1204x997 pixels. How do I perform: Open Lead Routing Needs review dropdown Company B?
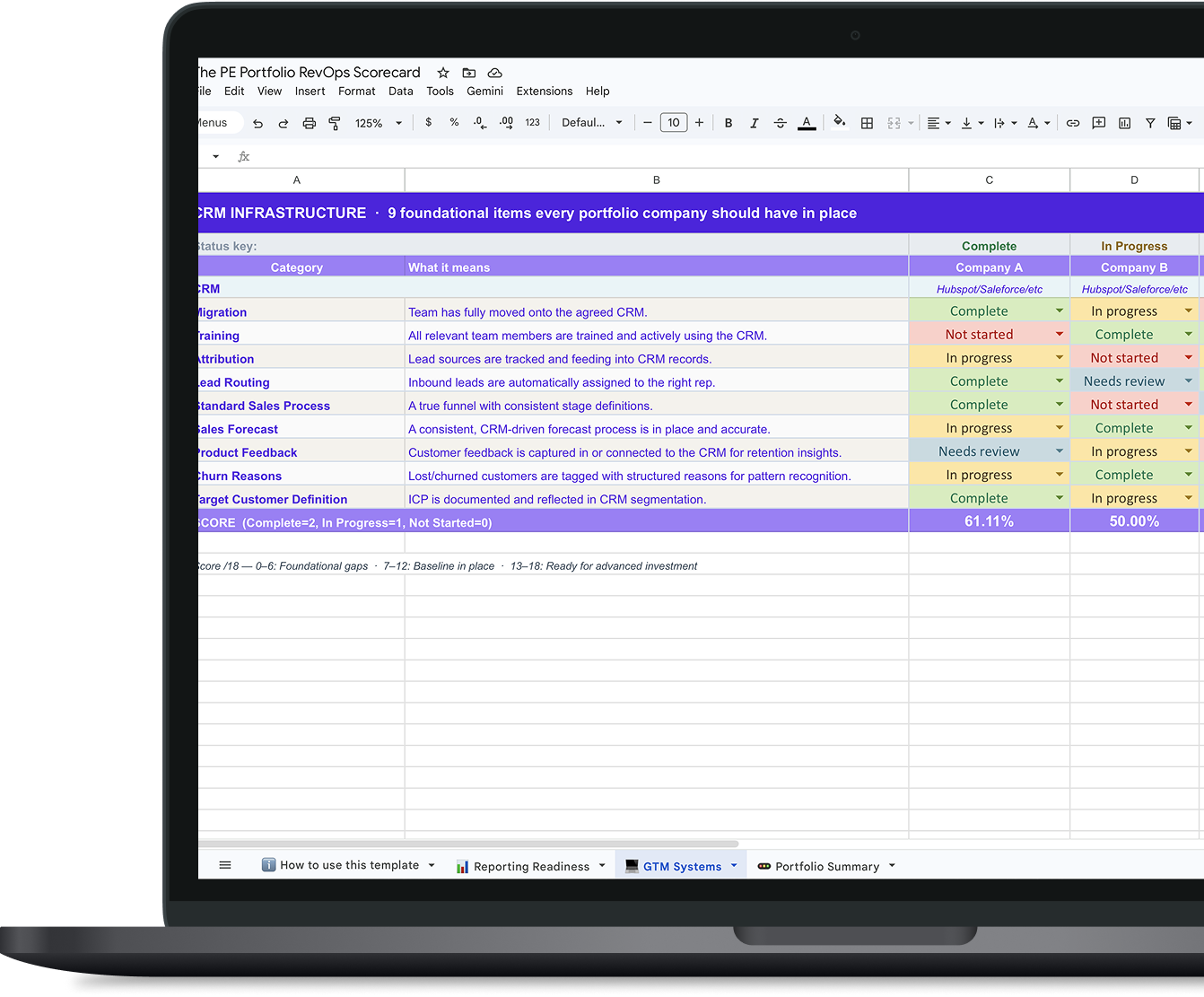(x=1189, y=380)
